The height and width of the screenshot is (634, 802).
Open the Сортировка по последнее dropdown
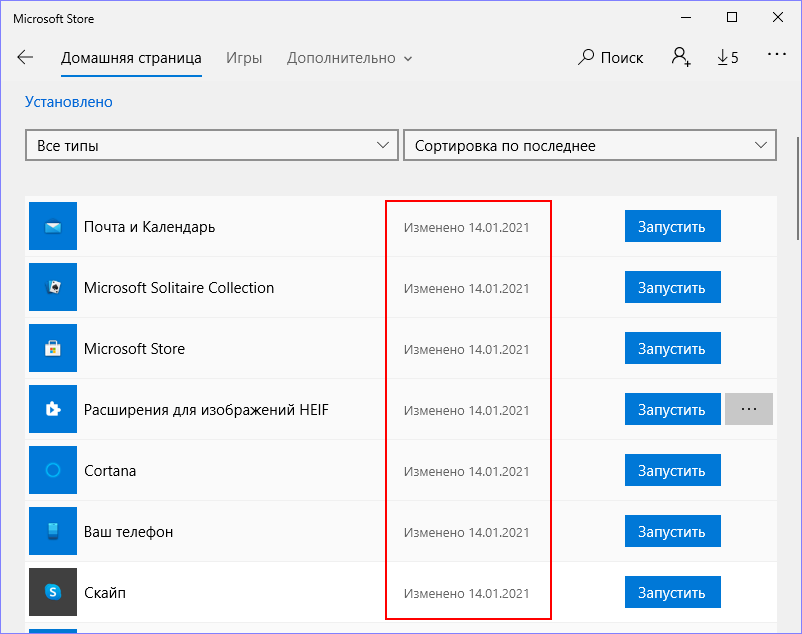tap(590, 145)
